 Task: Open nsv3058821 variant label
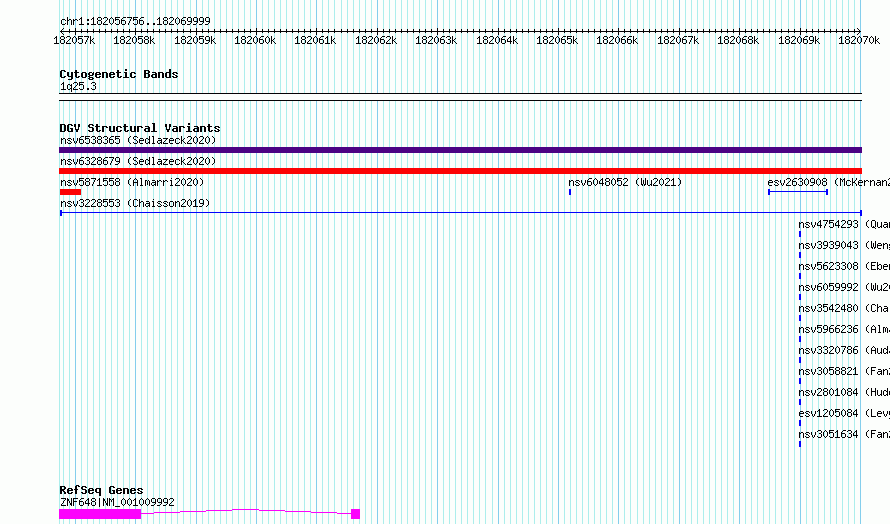(844, 371)
